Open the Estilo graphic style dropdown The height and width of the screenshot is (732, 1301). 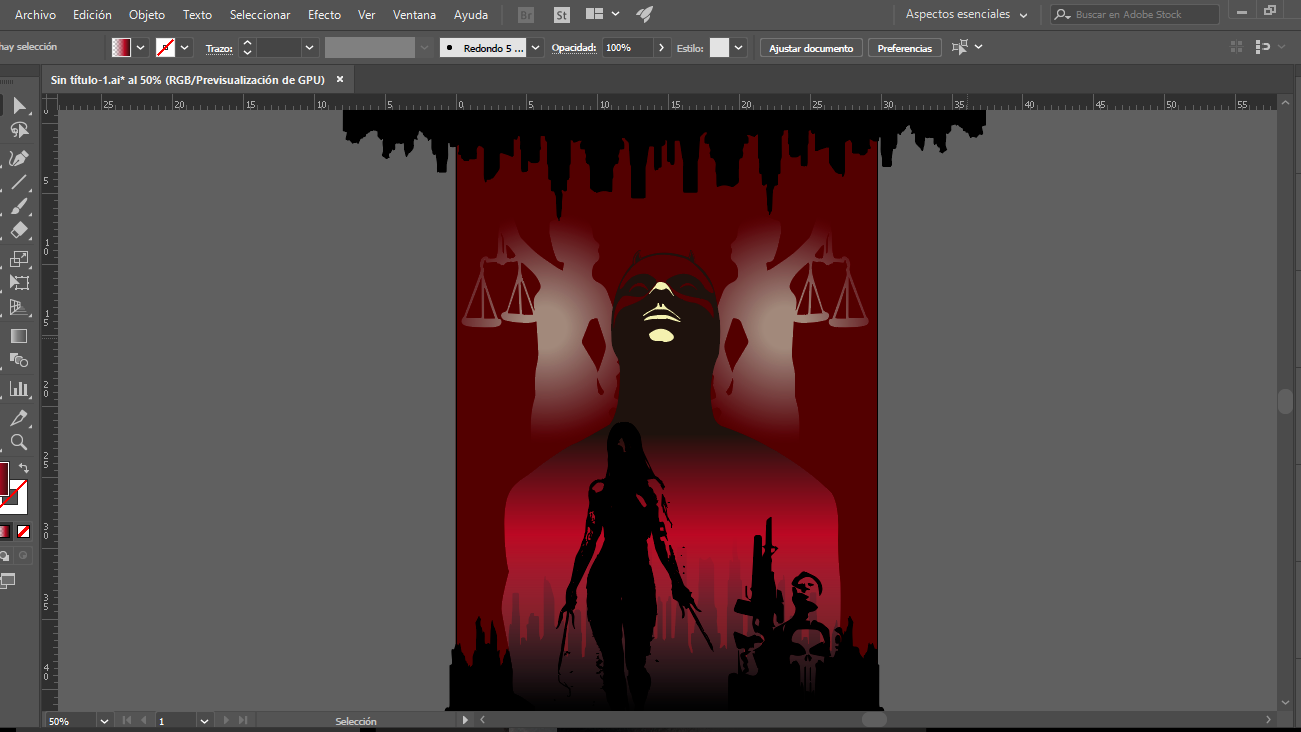click(738, 48)
